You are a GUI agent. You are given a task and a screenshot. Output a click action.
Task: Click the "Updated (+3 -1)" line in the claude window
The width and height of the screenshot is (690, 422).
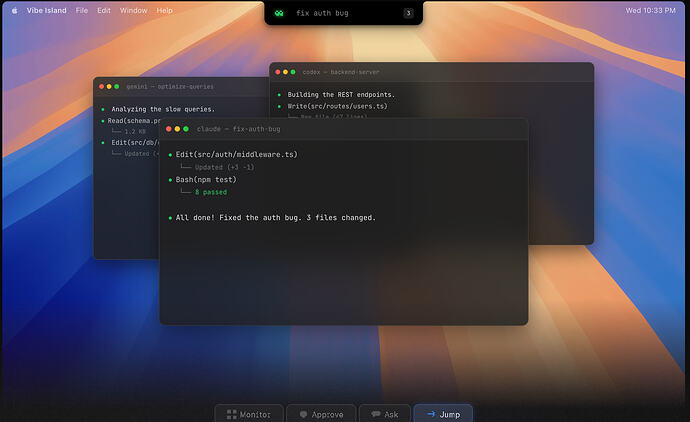coord(224,167)
